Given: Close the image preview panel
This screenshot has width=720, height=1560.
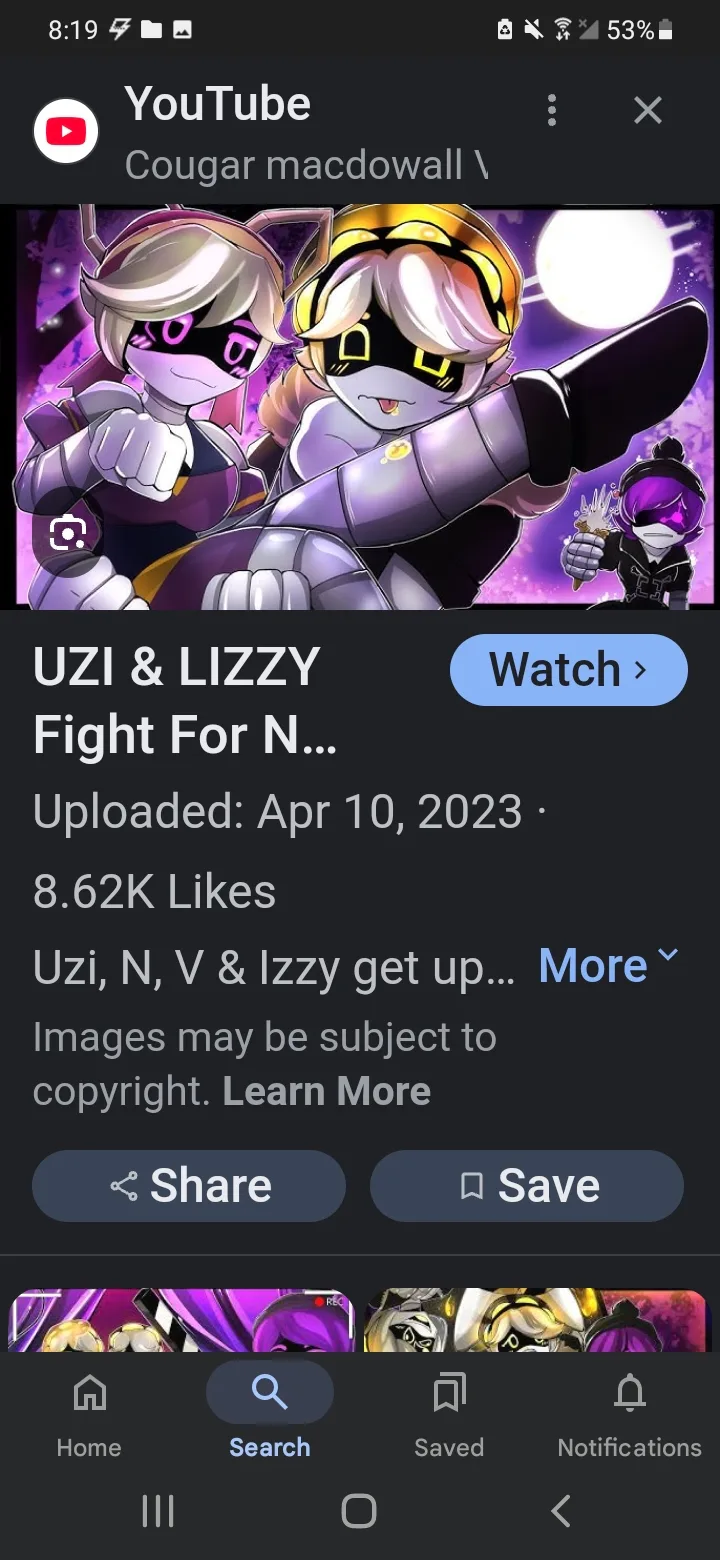Looking at the screenshot, I should point(648,110).
